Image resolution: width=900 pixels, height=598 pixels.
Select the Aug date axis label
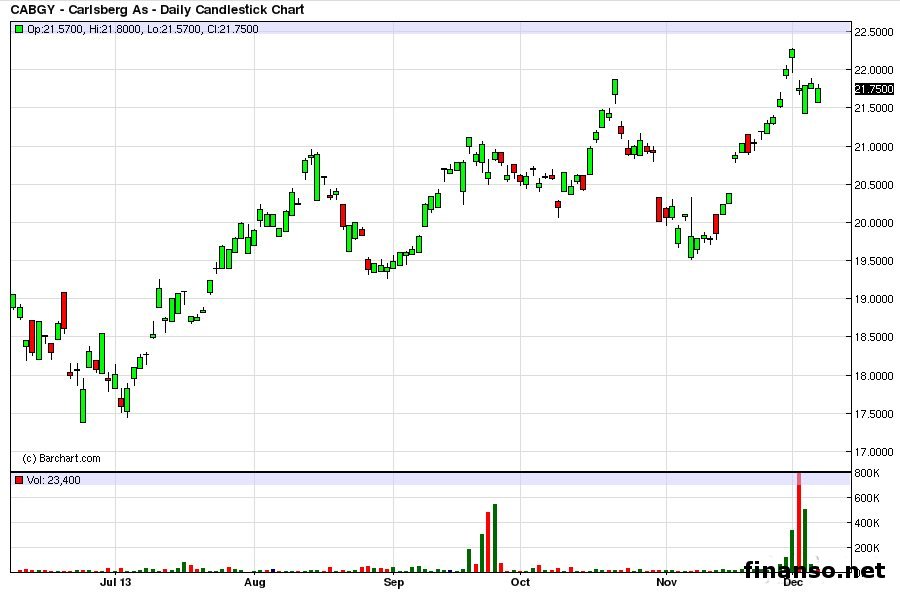255,581
